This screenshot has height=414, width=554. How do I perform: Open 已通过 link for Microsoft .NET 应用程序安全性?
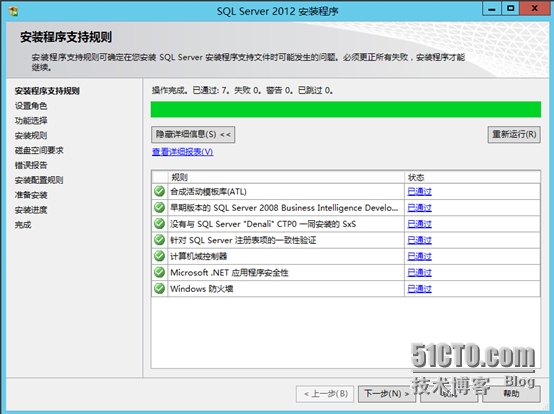tap(419, 273)
